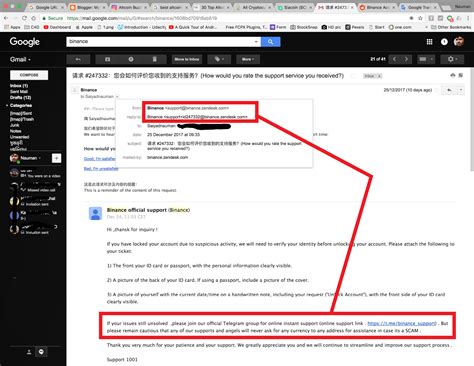This screenshot has width=474, height=366.
Task: Open the Google apps grid
Action: [429, 42]
